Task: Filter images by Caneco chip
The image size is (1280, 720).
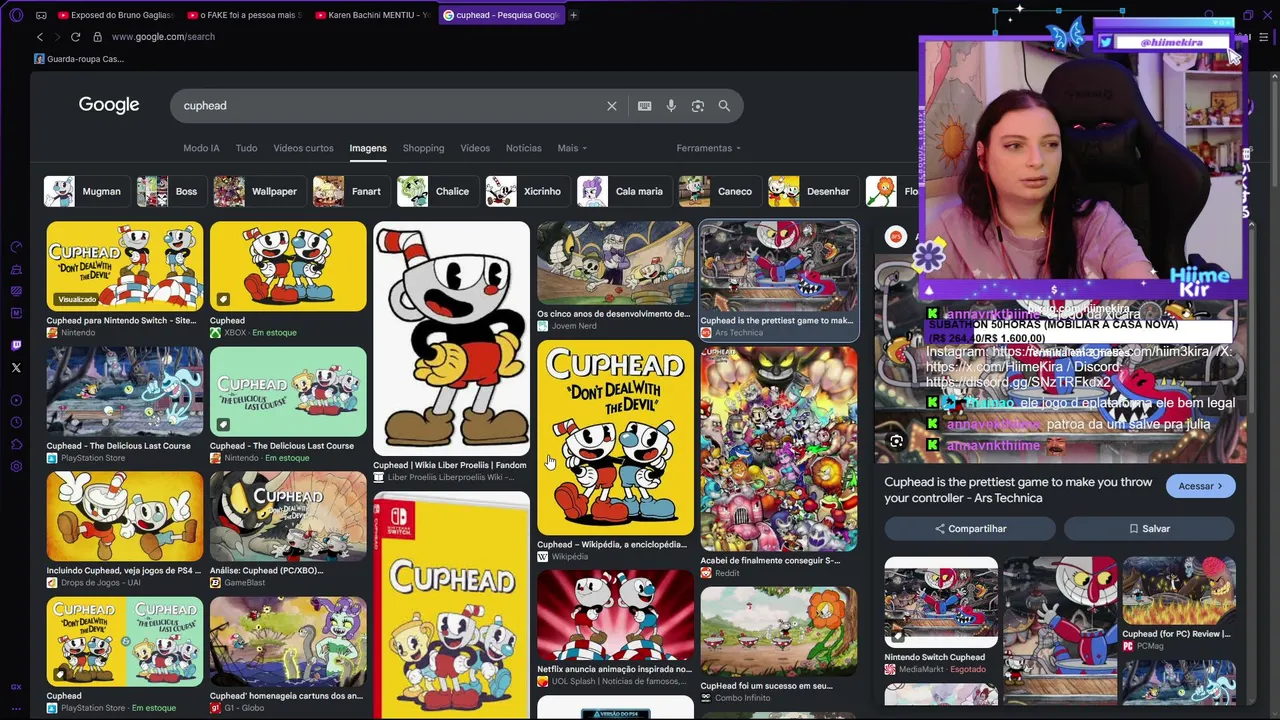Action: [x=719, y=191]
